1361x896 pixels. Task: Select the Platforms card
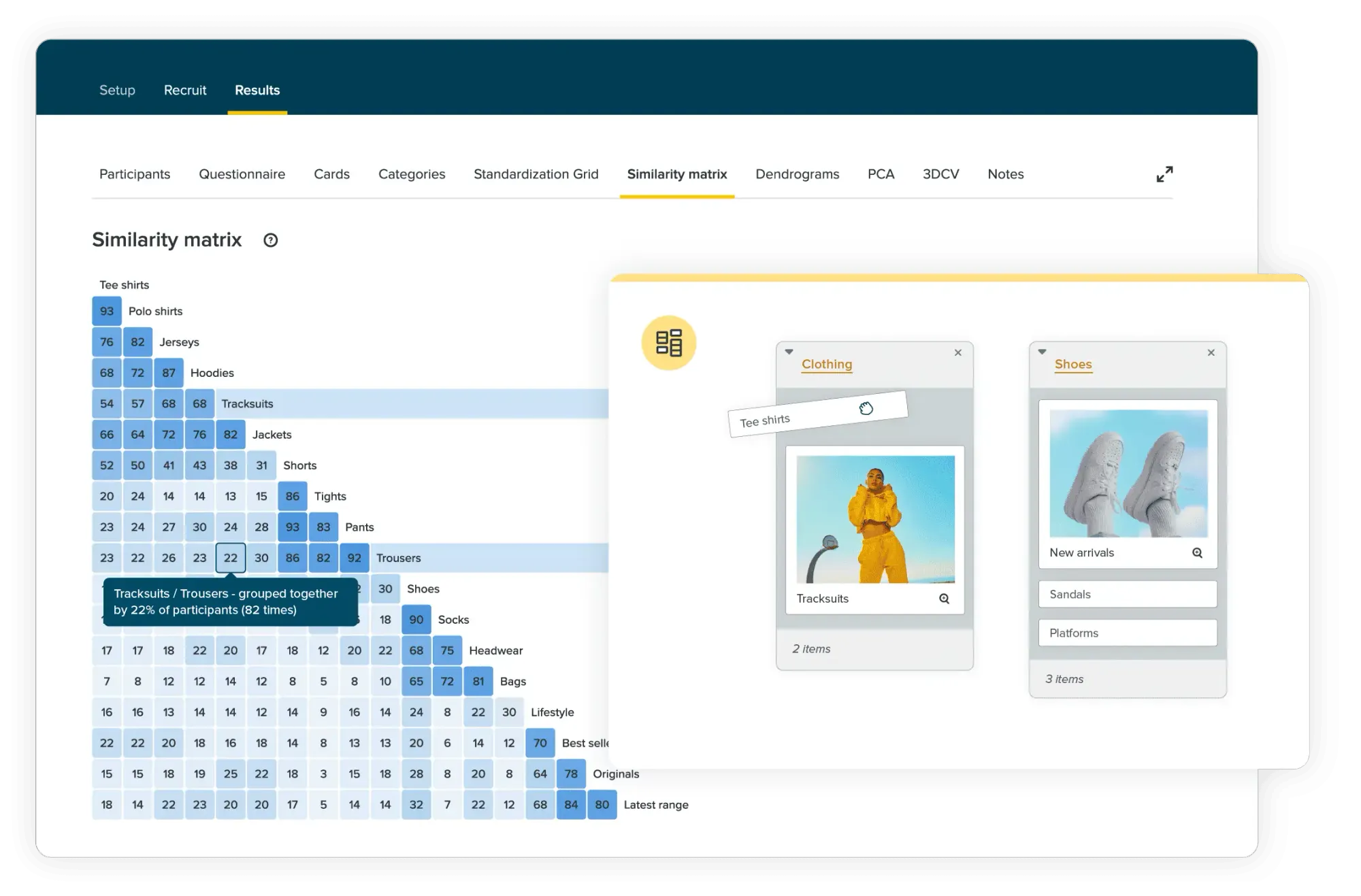click(1127, 633)
